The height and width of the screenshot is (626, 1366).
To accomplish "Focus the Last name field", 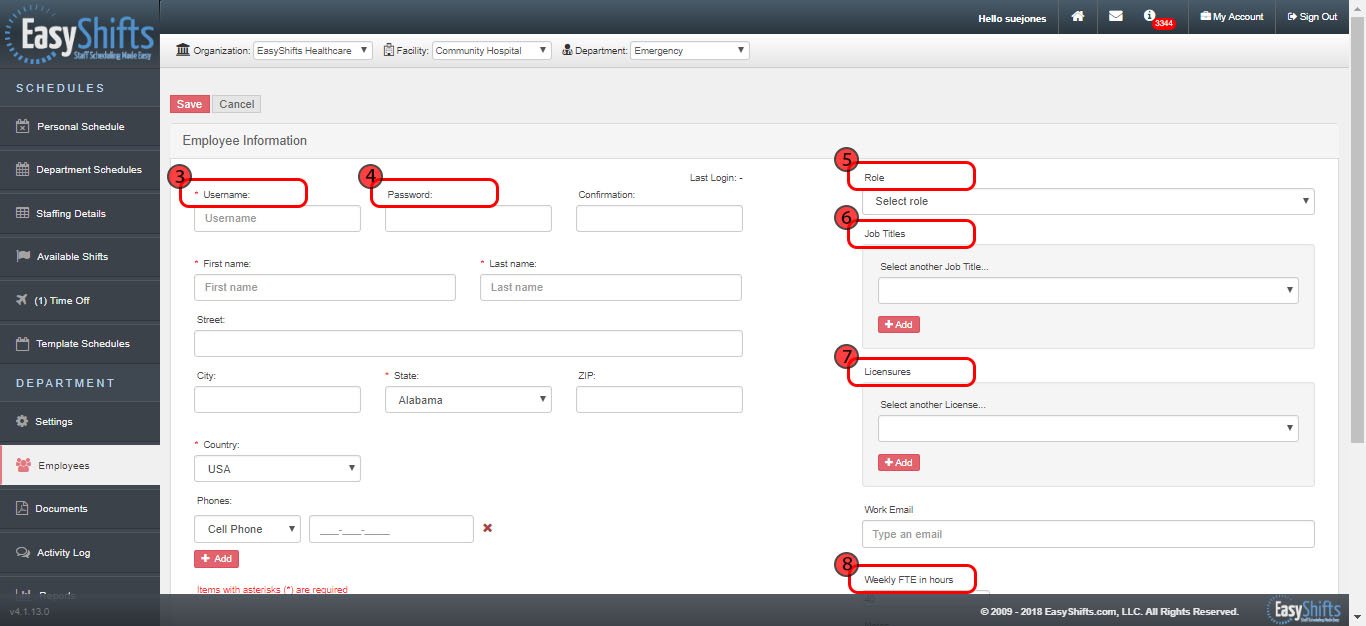I will coord(611,287).
